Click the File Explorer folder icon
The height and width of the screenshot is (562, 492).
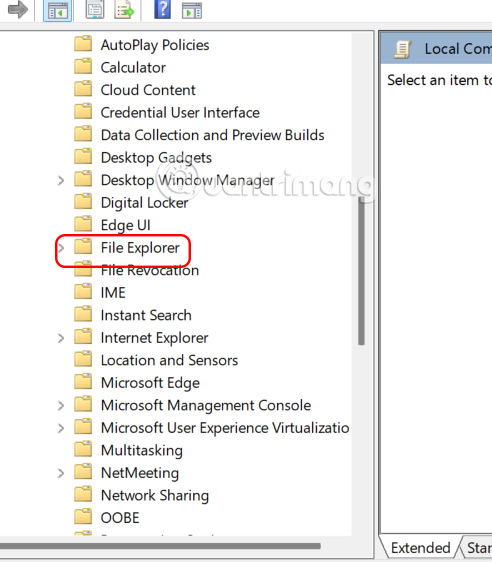point(83,247)
